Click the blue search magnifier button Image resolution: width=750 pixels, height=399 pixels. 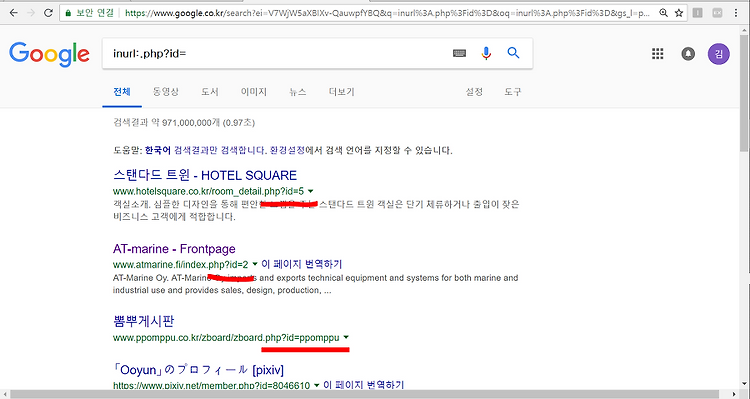[513, 53]
